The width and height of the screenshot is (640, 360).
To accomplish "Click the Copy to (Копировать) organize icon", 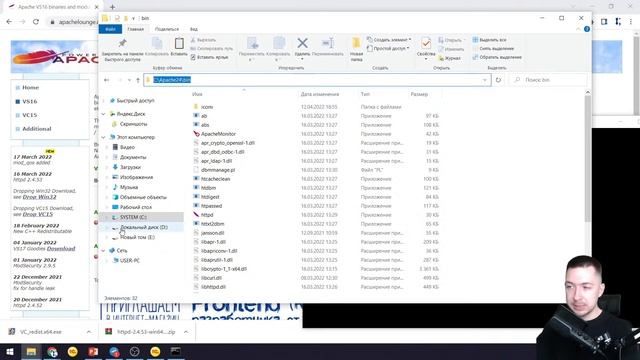I will pyautogui.click(x=279, y=43).
